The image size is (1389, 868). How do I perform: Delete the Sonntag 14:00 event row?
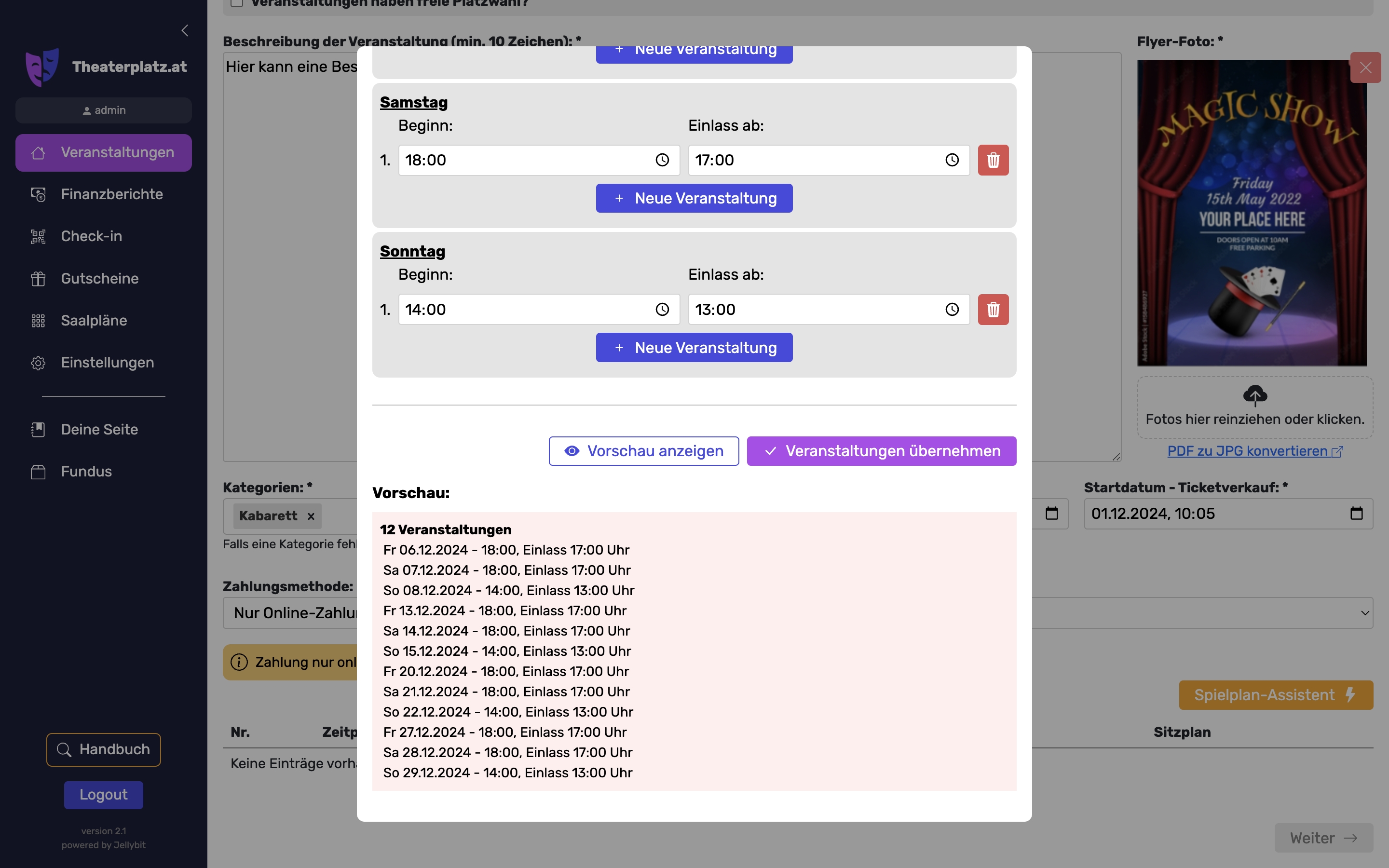tap(993, 310)
